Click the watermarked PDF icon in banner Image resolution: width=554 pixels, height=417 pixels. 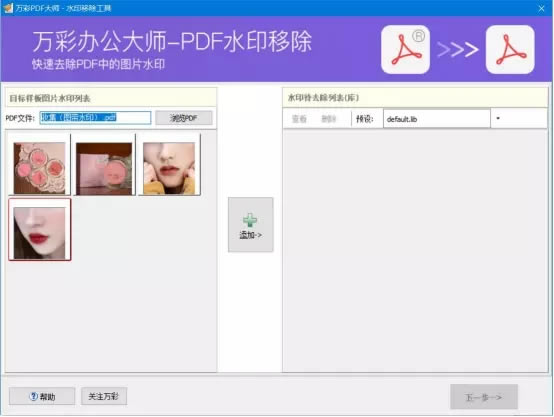(405, 49)
